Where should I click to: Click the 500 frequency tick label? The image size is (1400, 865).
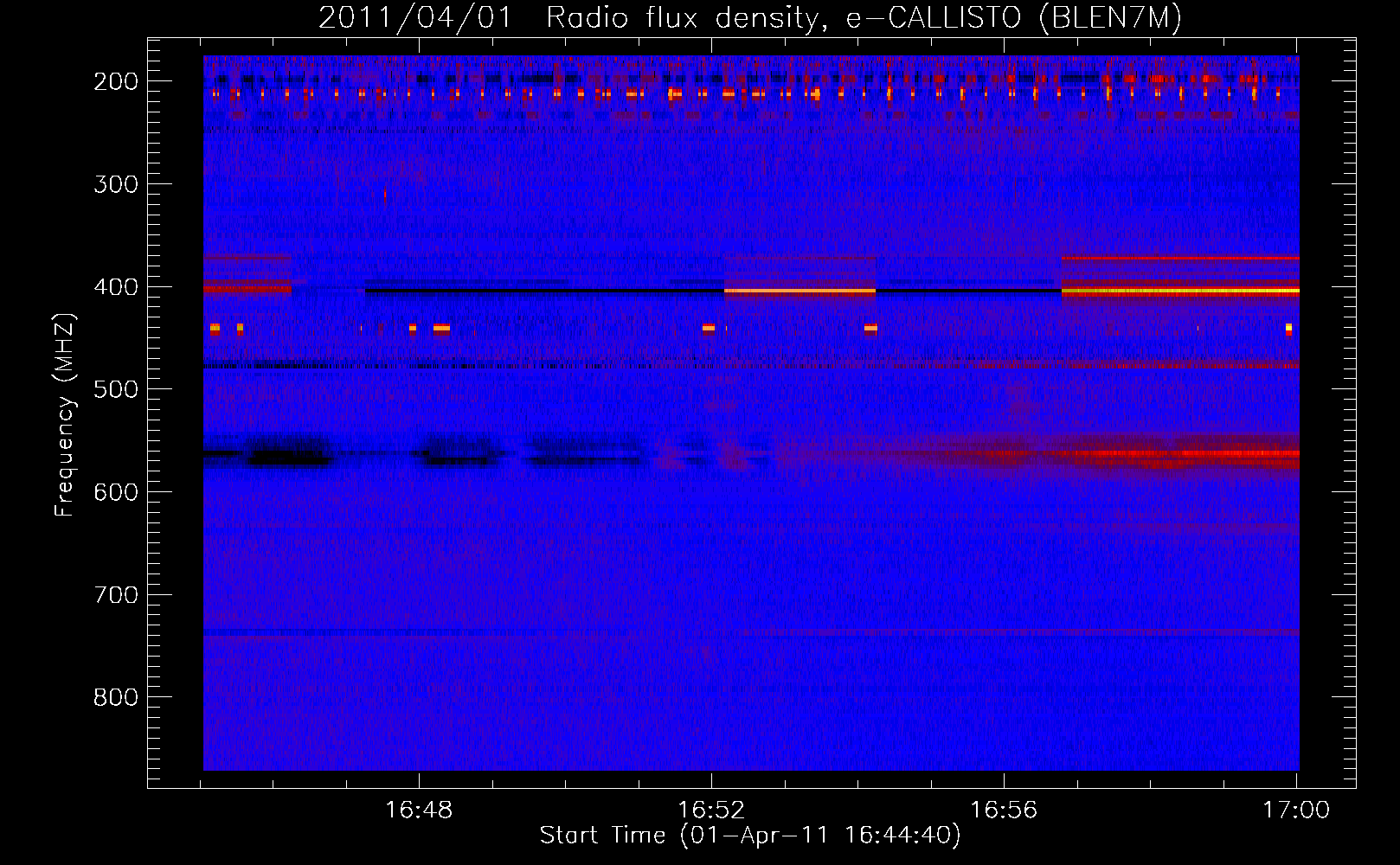(115, 389)
